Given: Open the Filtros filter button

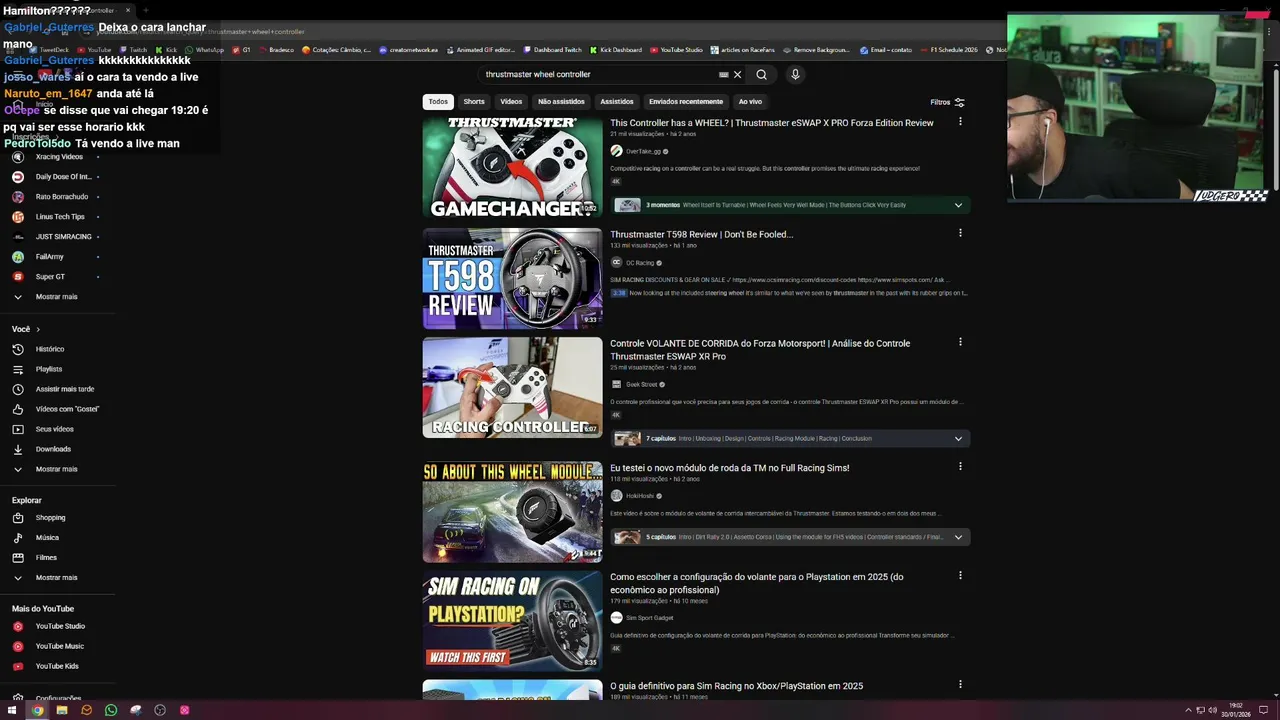Looking at the screenshot, I should 947,102.
